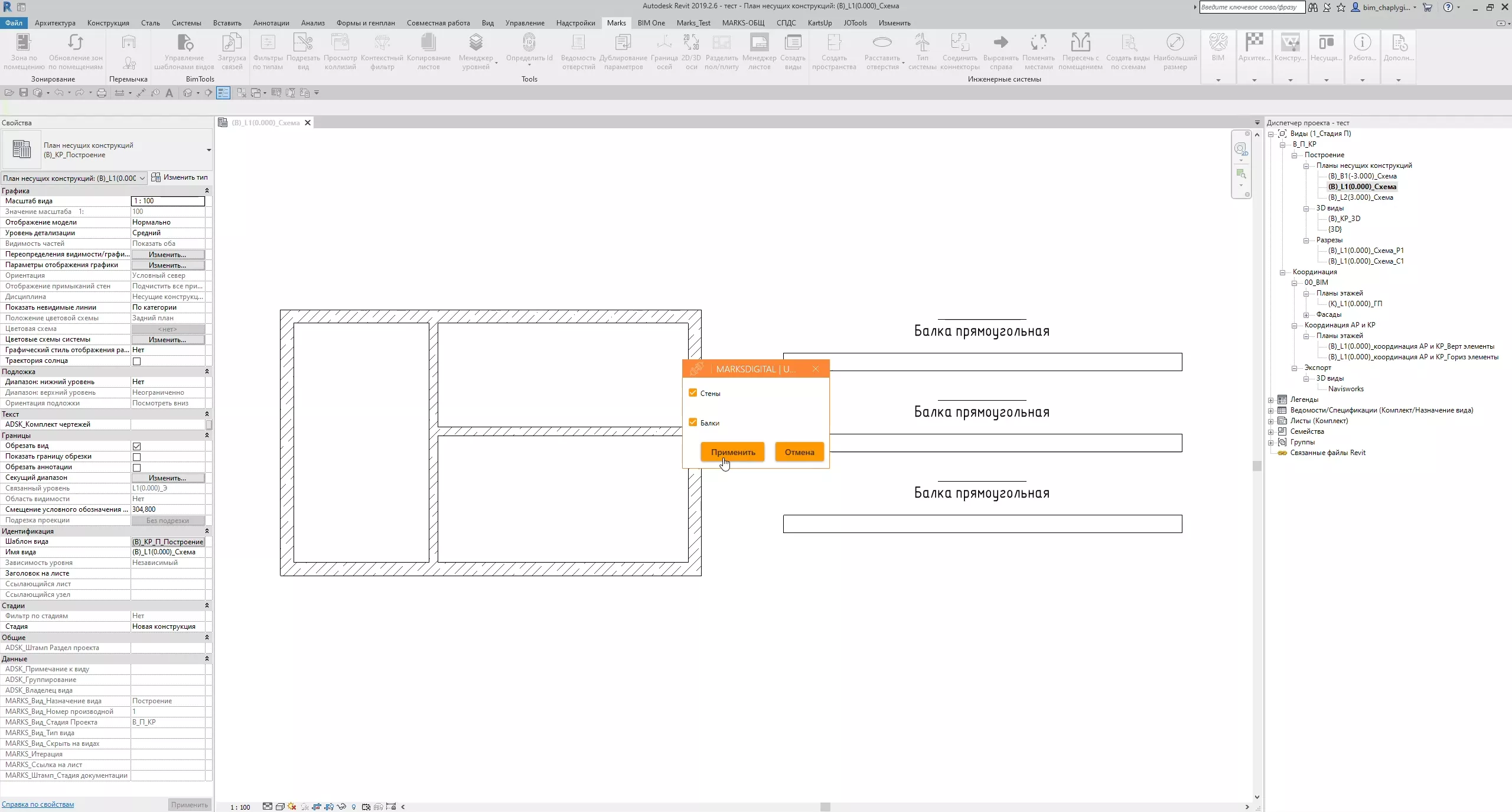
Task: Collapse the Разрезы tree node
Action: [x=1306, y=241]
